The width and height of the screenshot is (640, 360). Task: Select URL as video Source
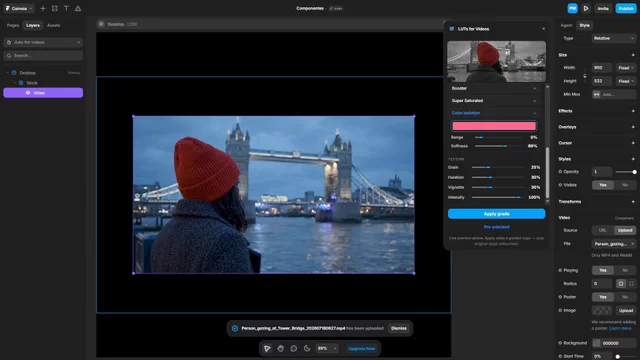pyautogui.click(x=603, y=230)
